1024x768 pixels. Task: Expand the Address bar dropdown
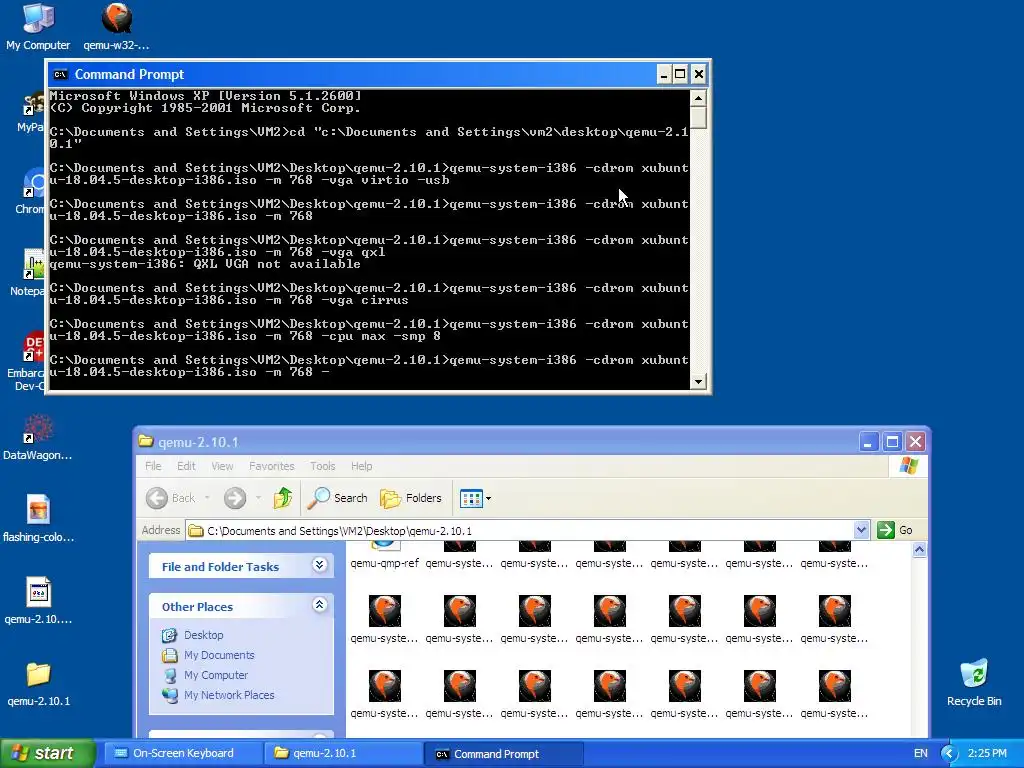click(x=861, y=530)
